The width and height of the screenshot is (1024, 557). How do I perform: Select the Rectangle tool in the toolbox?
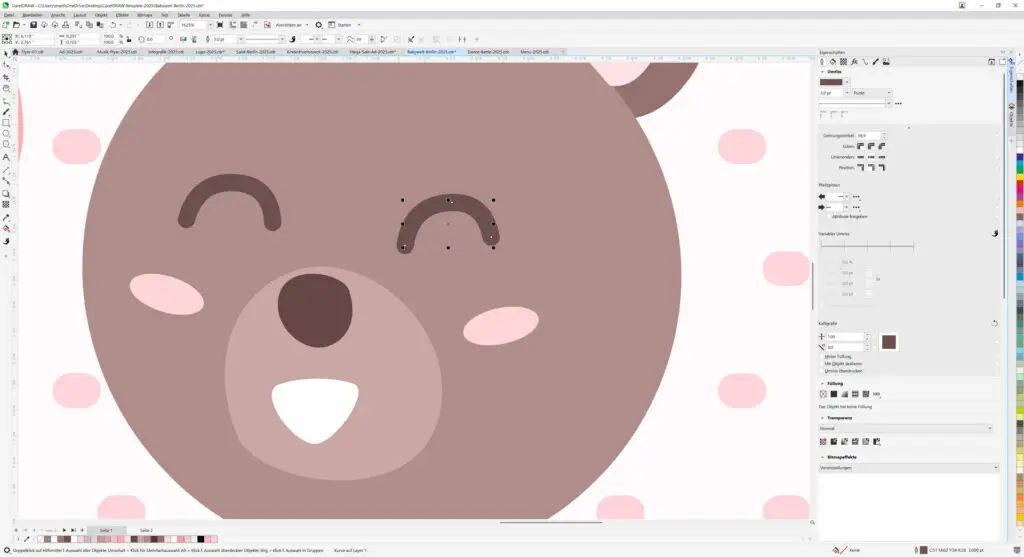click(x=7, y=123)
